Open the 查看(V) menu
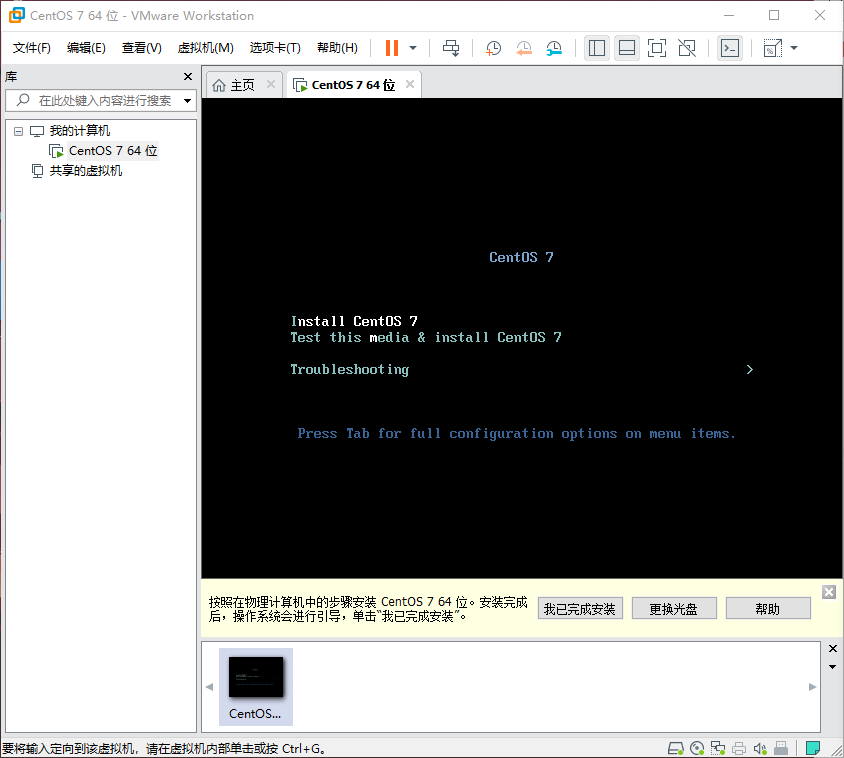 pyautogui.click(x=142, y=48)
